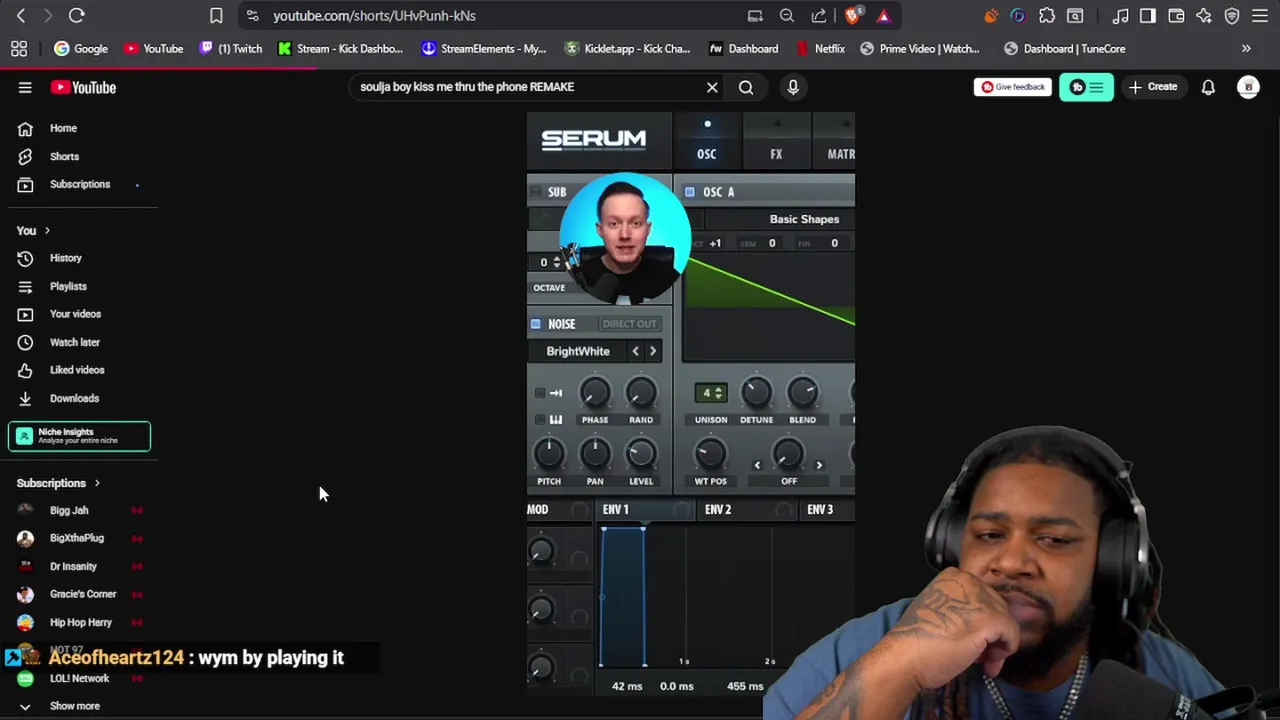
Task: Click the Create button
Action: pyautogui.click(x=1153, y=87)
